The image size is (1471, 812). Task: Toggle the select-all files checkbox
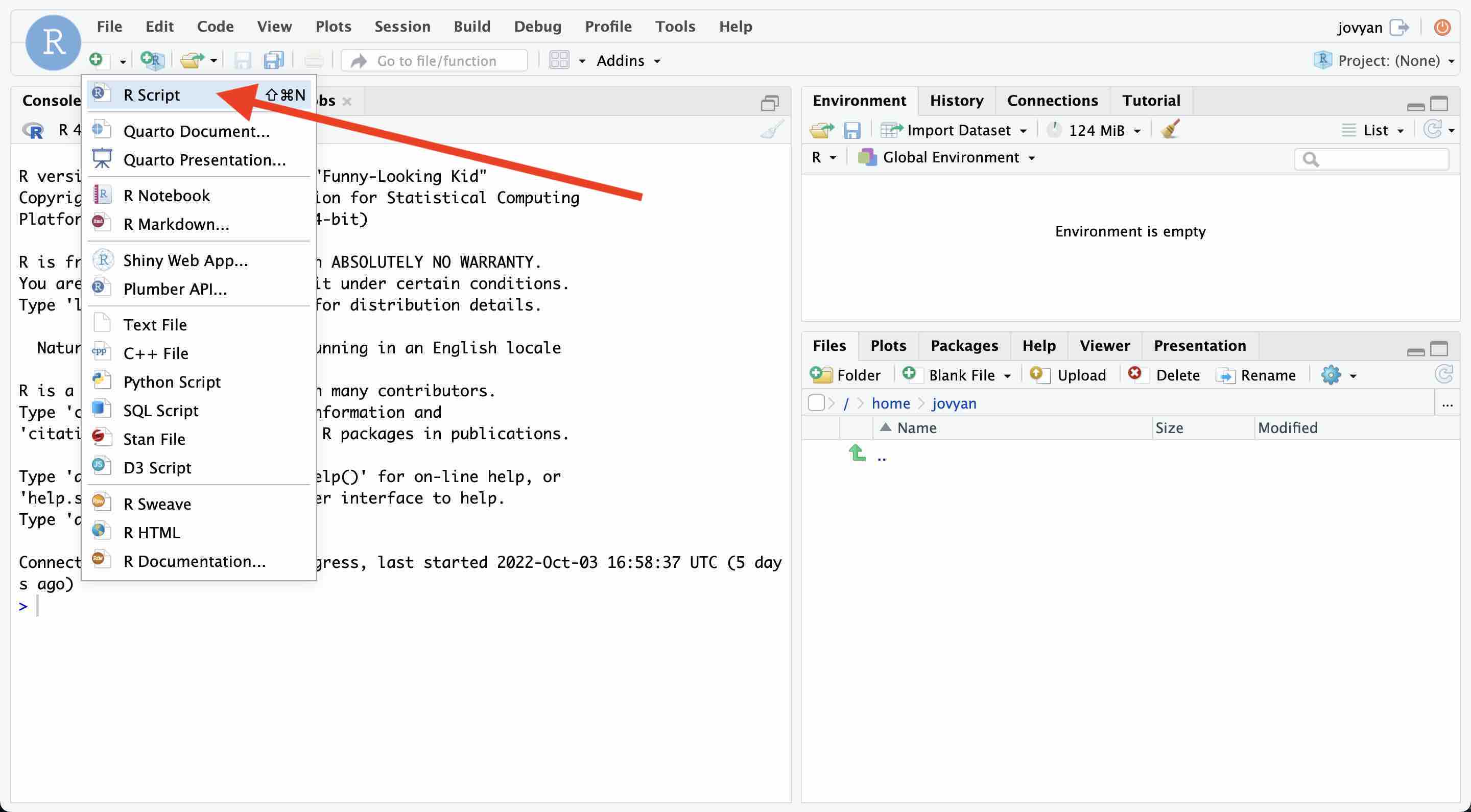click(816, 403)
